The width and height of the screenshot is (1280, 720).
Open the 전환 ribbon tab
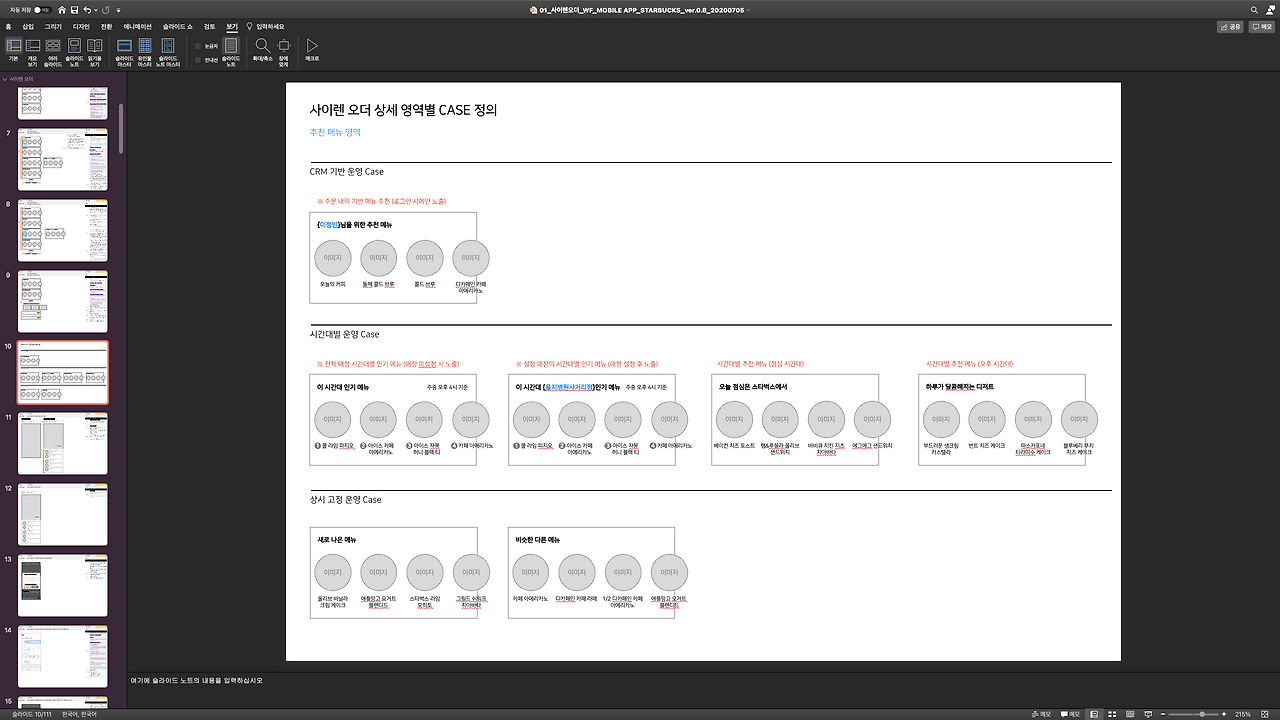(106, 26)
